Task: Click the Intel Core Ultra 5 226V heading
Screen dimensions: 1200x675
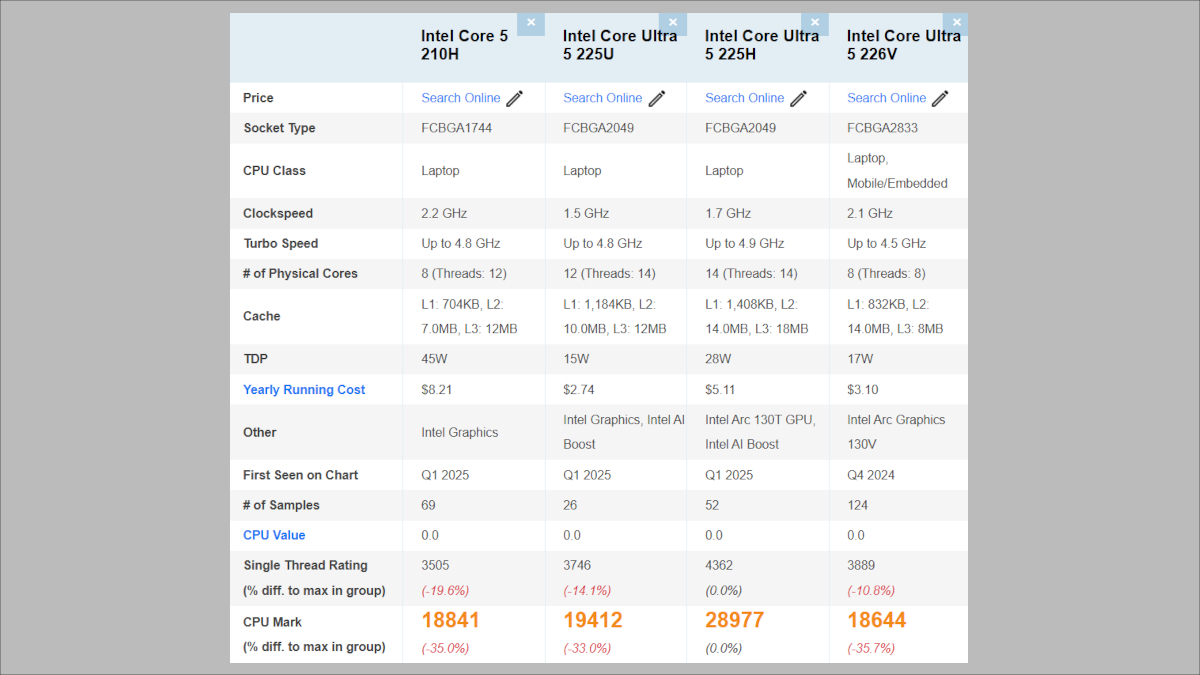Action: 903,45
